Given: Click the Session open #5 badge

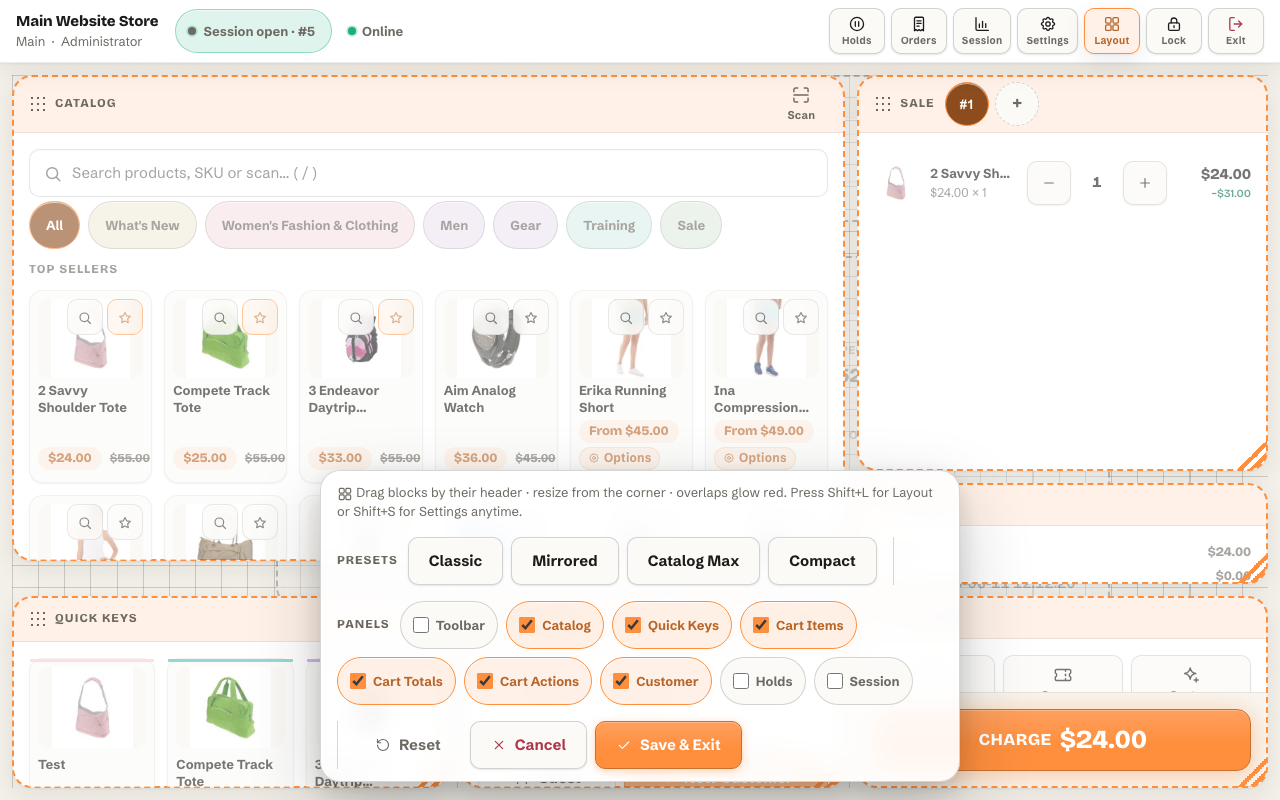Looking at the screenshot, I should [x=253, y=31].
